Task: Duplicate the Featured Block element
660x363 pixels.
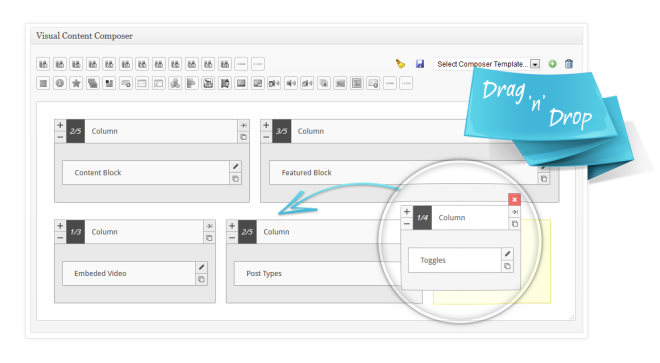Action: (x=544, y=179)
